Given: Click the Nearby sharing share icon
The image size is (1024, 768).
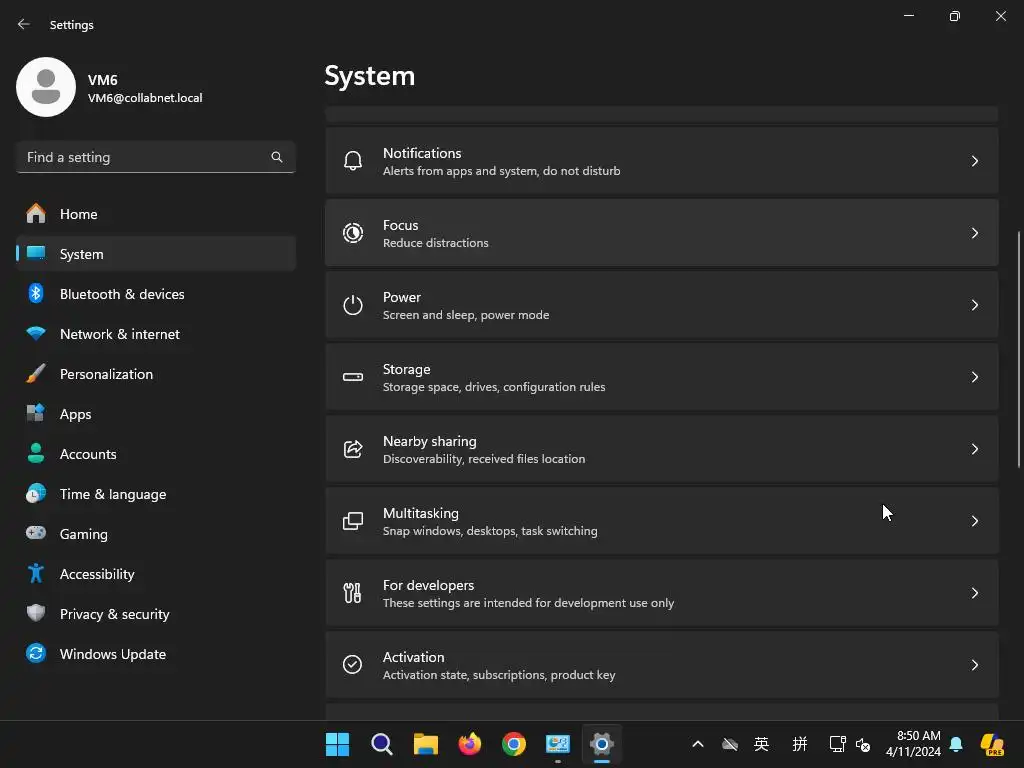Looking at the screenshot, I should click(x=353, y=449).
